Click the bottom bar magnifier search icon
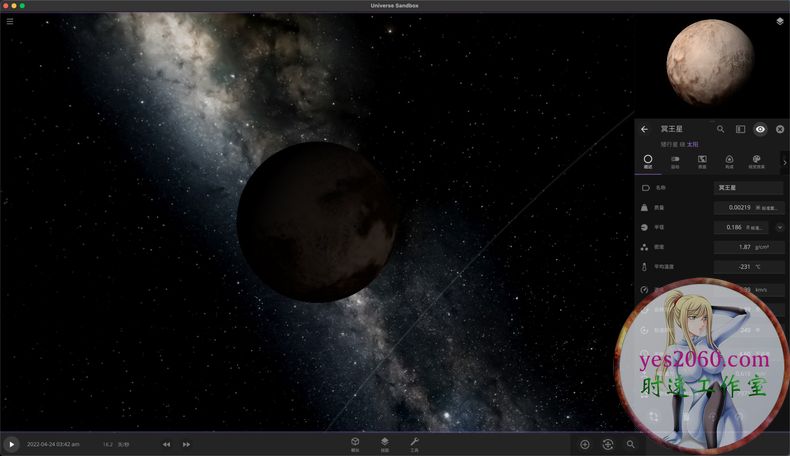790x456 pixels. (x=631, y=444)
